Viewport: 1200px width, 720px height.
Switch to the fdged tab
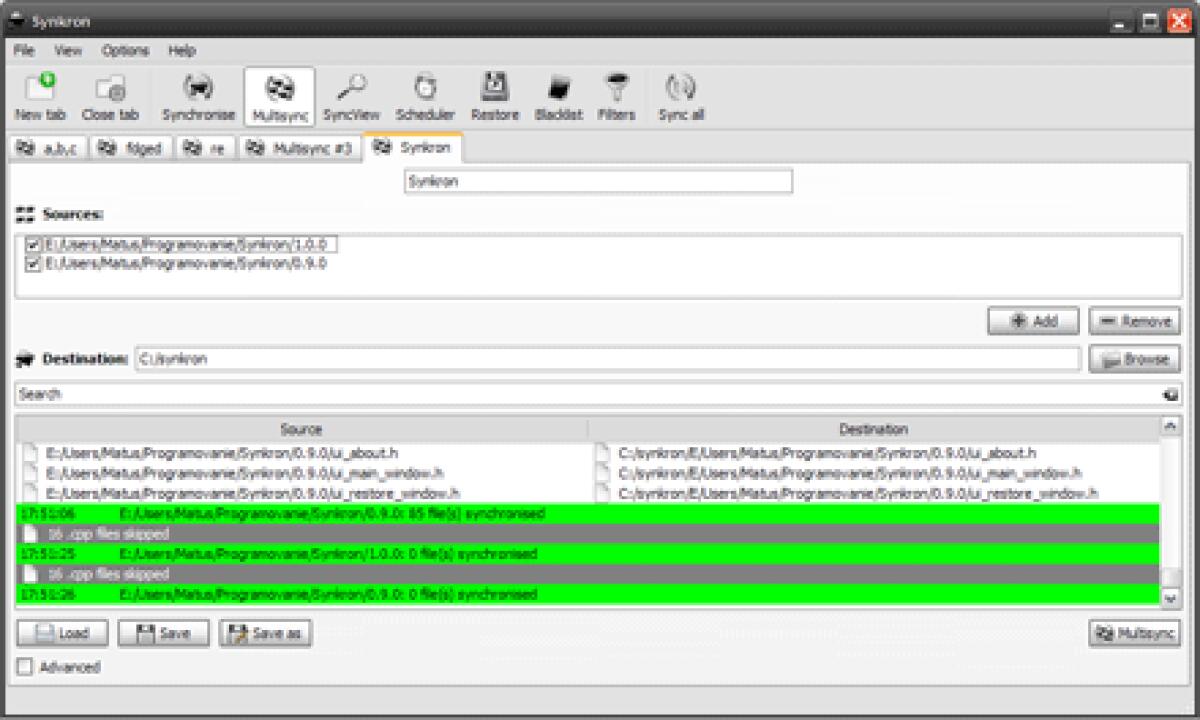[x=133, y=148]
